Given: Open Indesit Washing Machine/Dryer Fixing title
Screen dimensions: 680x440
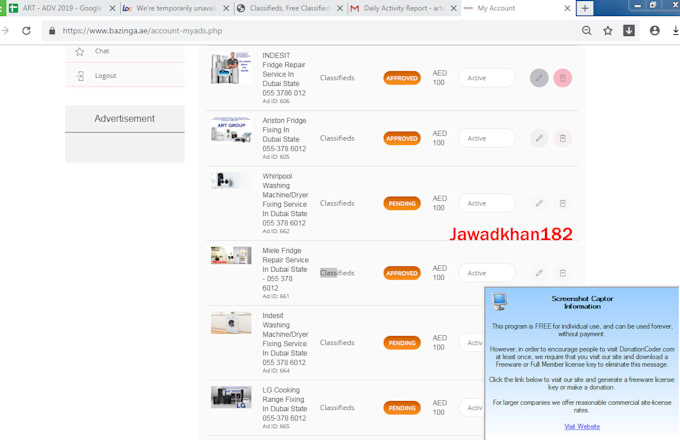Looking at the screenshot, I should (x=285, y=339).
